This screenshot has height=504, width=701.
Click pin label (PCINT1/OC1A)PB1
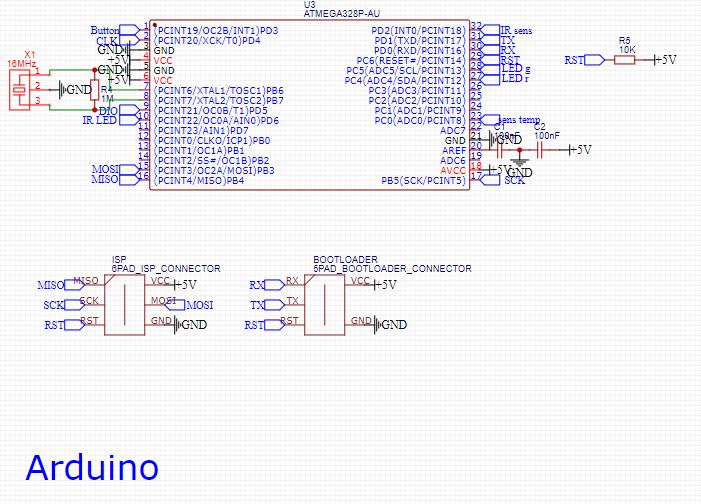[x=199, y=151]
